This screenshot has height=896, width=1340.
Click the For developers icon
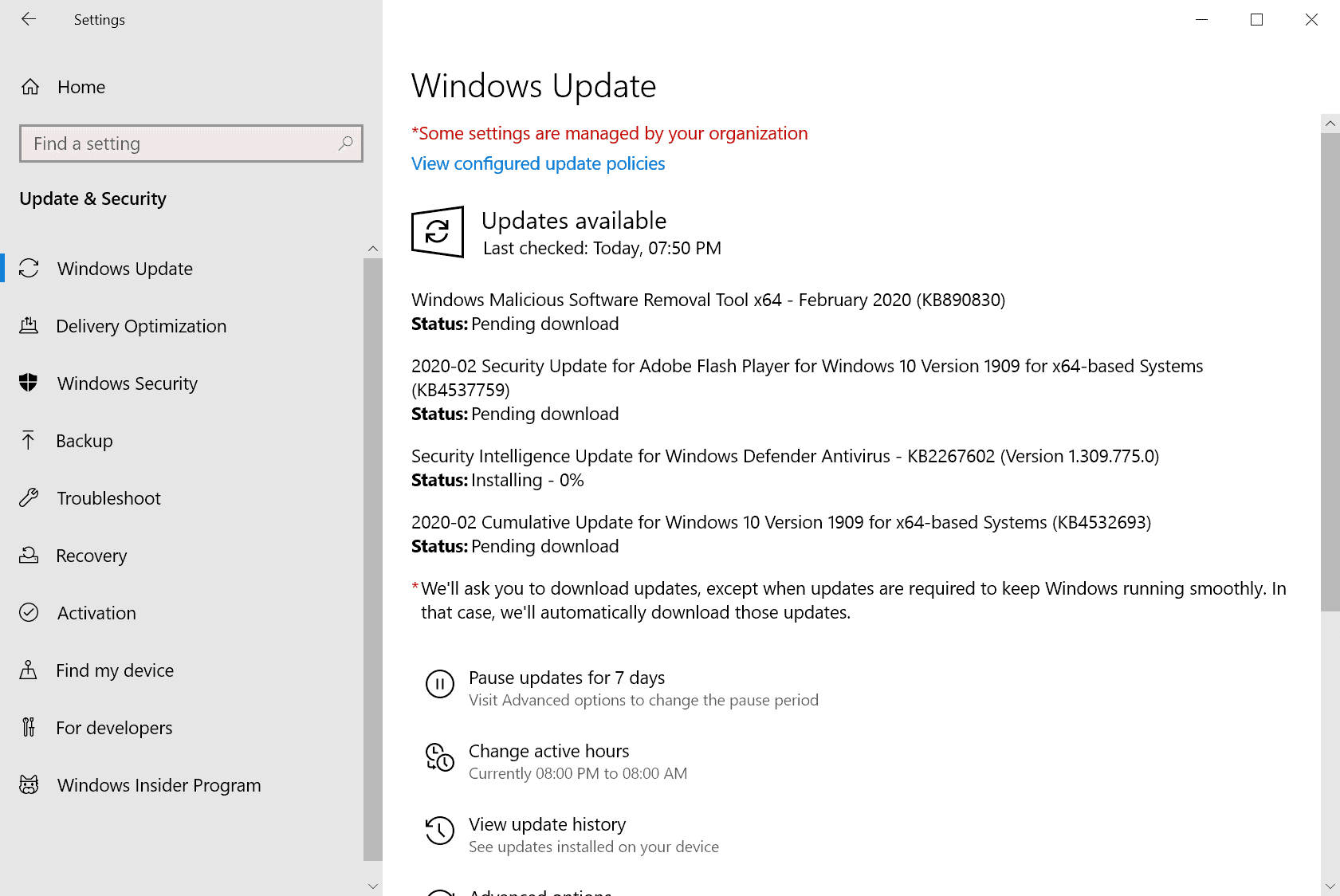point(29,728)
